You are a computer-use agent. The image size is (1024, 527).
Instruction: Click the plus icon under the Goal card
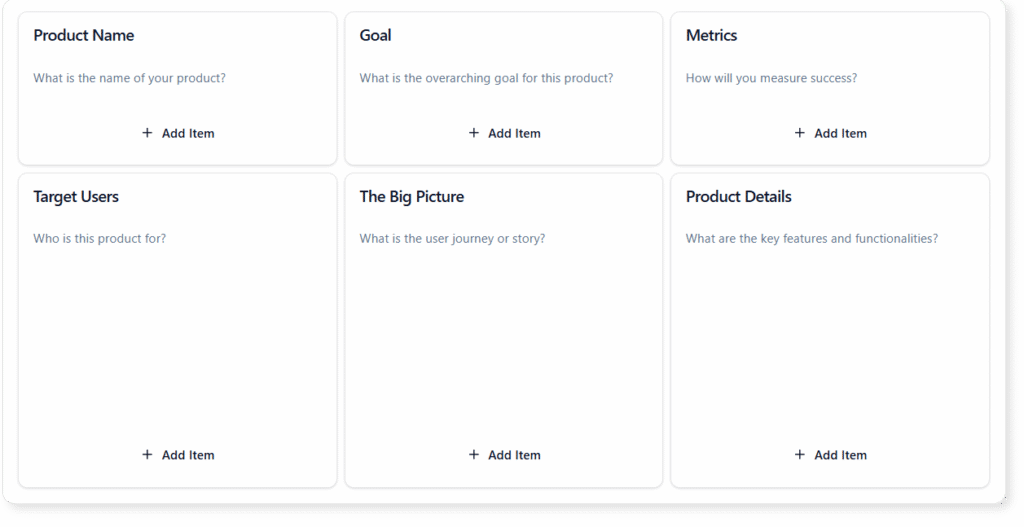coord(474,133)
